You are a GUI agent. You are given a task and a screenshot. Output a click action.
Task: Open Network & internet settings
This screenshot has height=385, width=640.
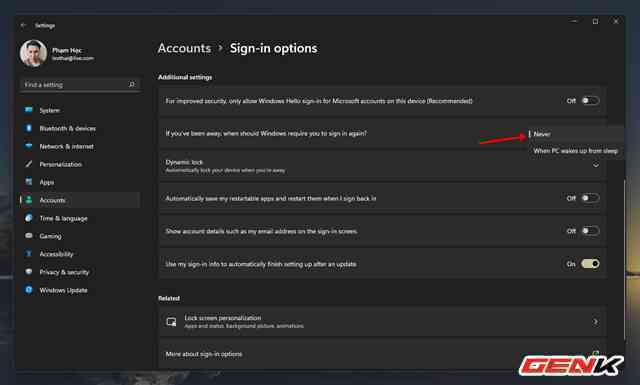click(x=80, y=146)
